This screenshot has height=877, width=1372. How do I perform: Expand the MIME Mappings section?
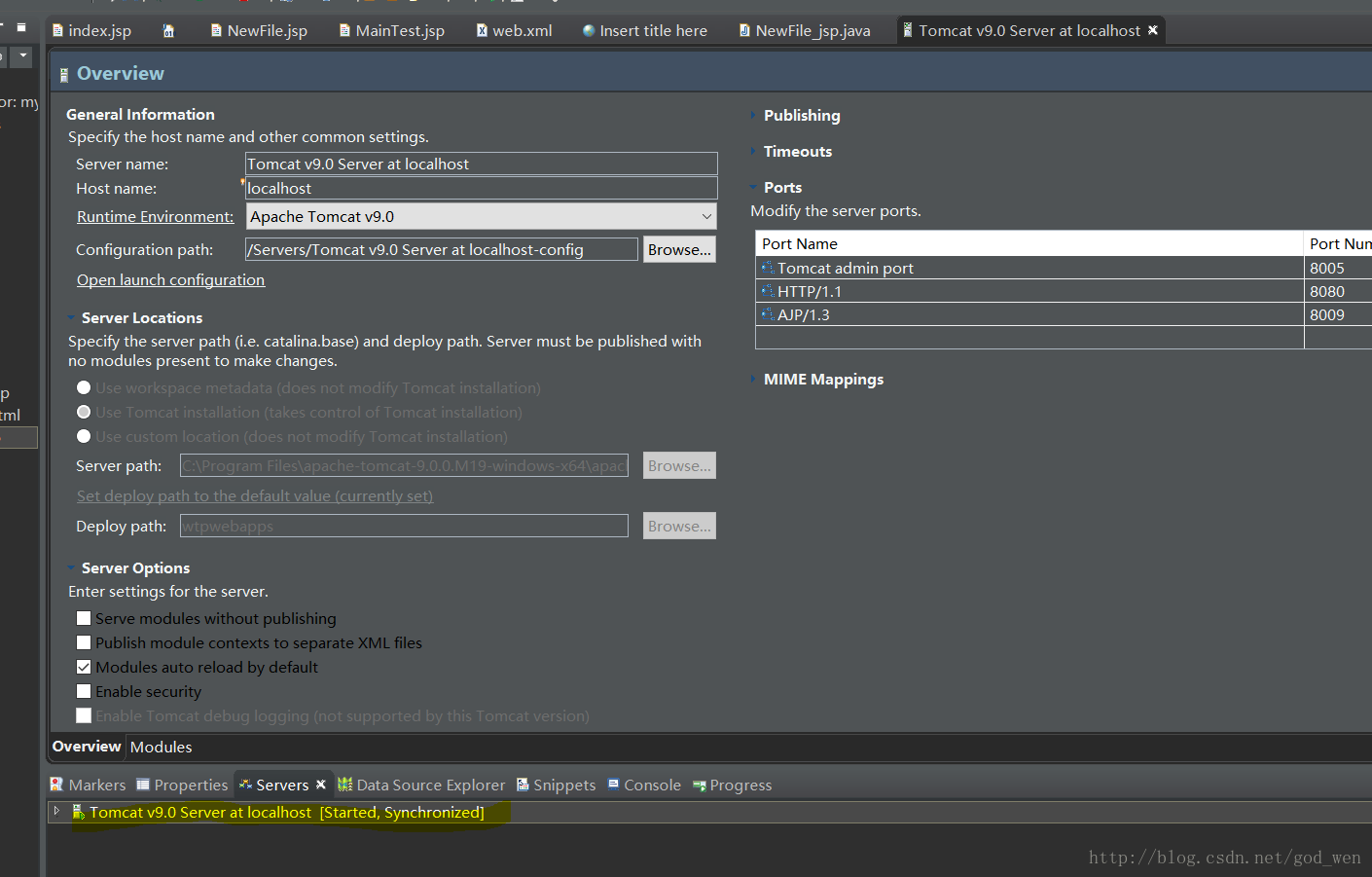[x=753, y=380]
